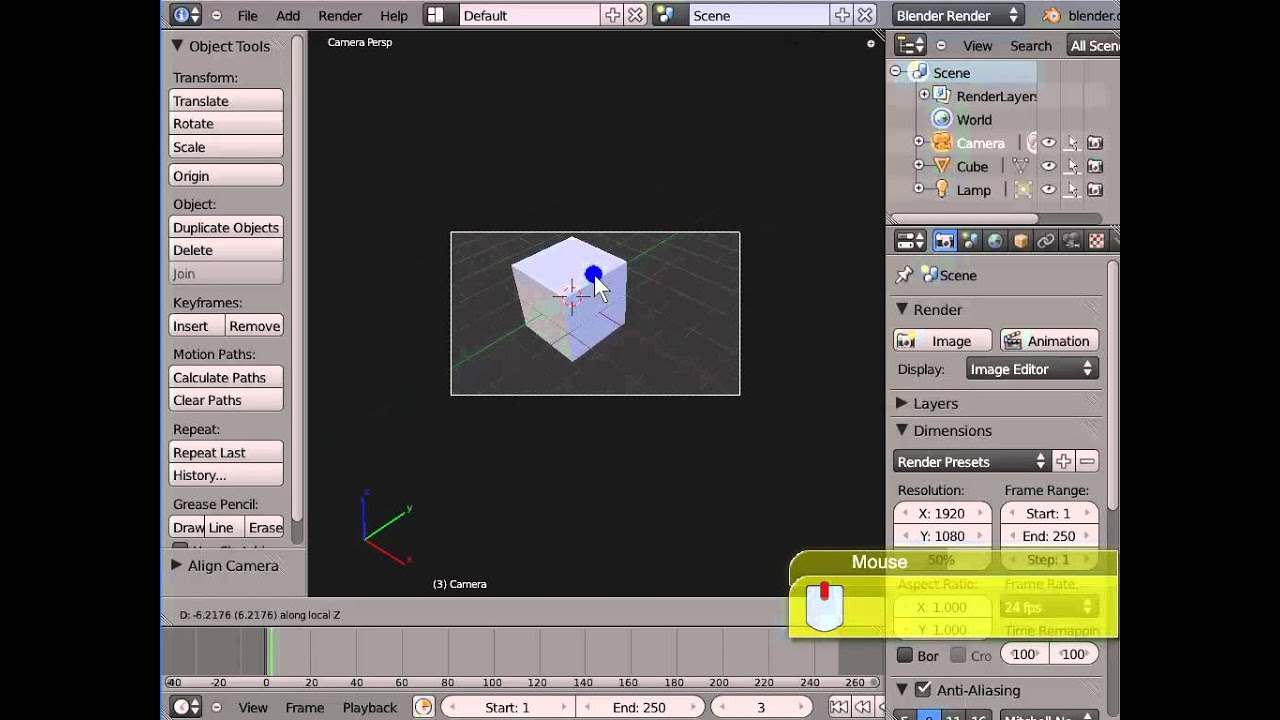The image size is (1280, 720).
Task: Collapse the Scene tree in outliner
Action: pos(896,72)
